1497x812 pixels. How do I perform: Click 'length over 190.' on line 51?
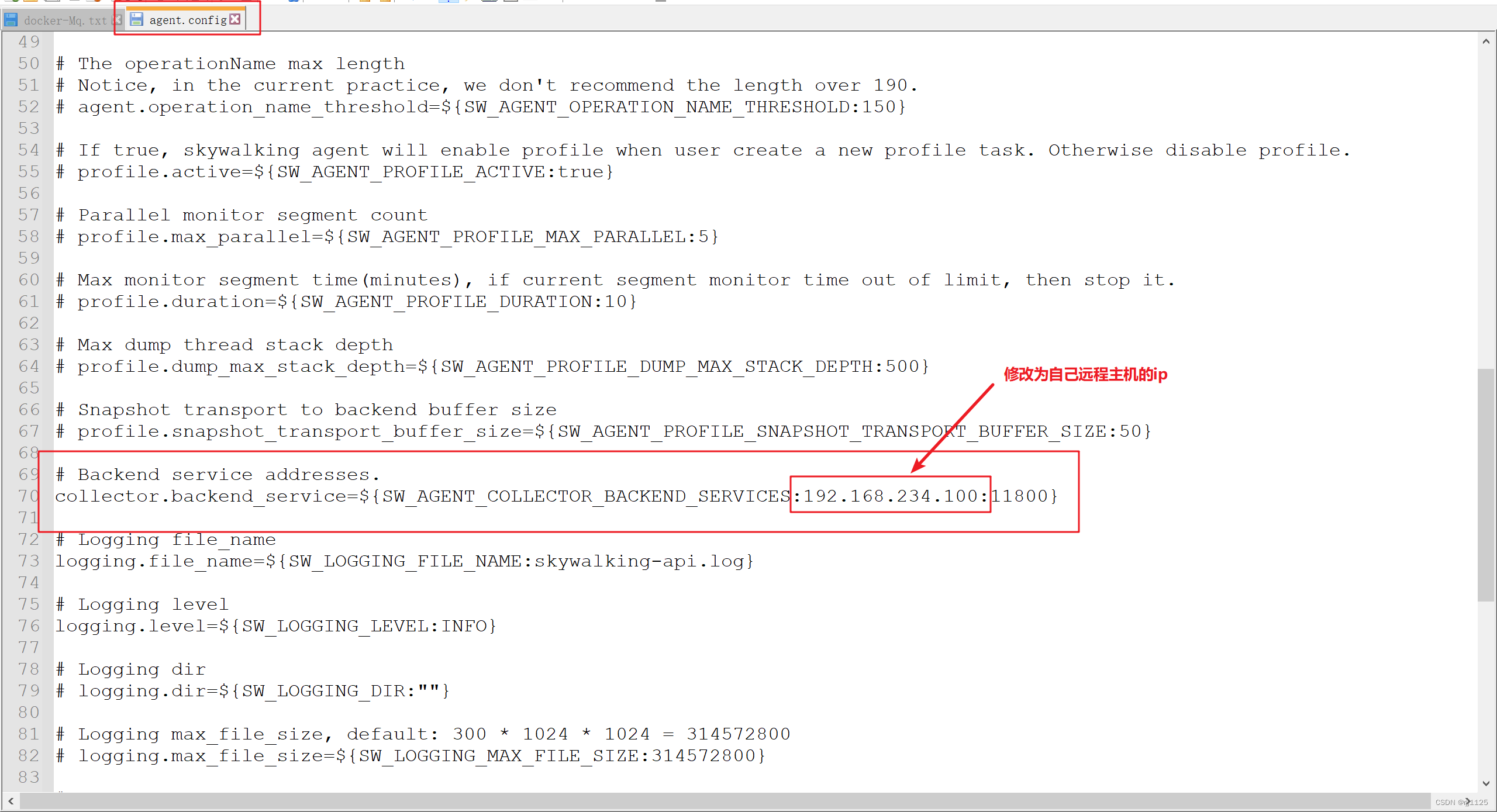coord(826,85)
